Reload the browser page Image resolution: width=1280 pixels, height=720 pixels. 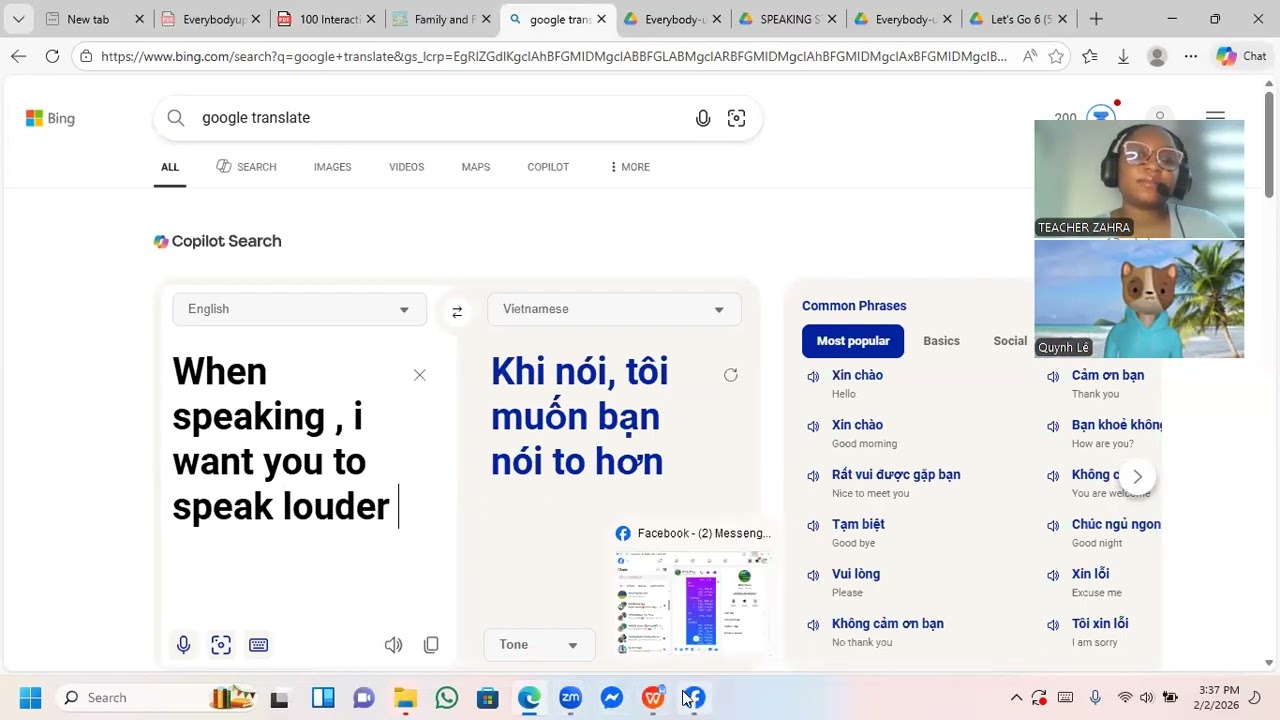point(52,57)
